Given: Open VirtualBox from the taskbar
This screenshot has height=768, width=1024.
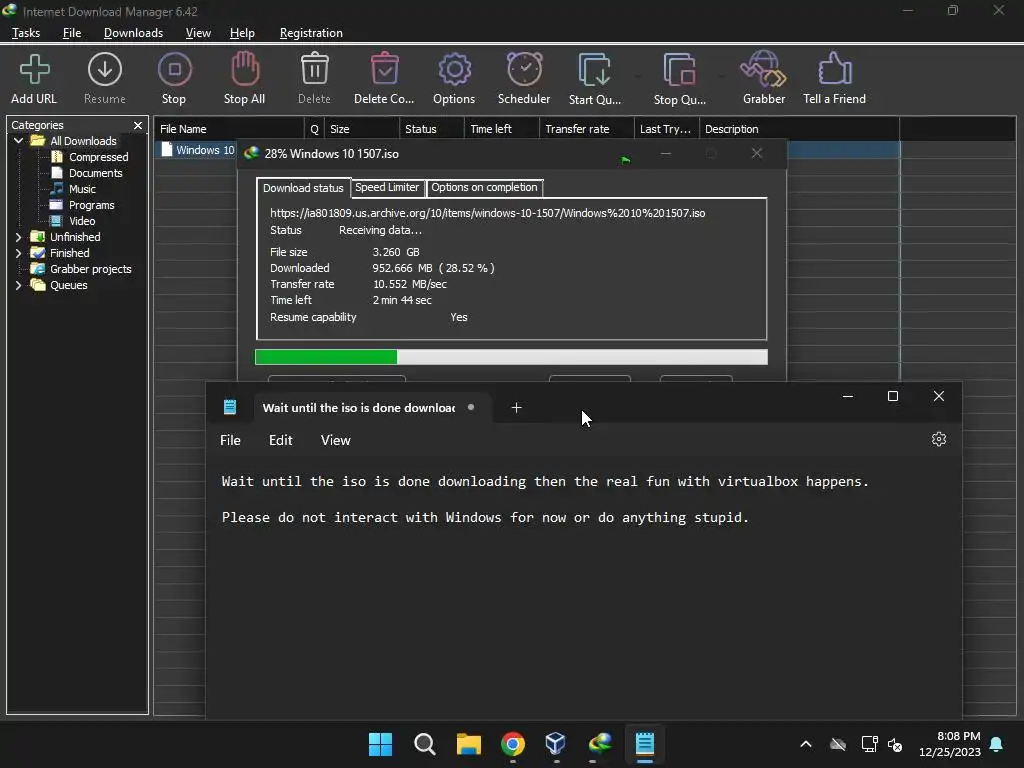Looking at the screenshot, I should click(x=556, y=744).
